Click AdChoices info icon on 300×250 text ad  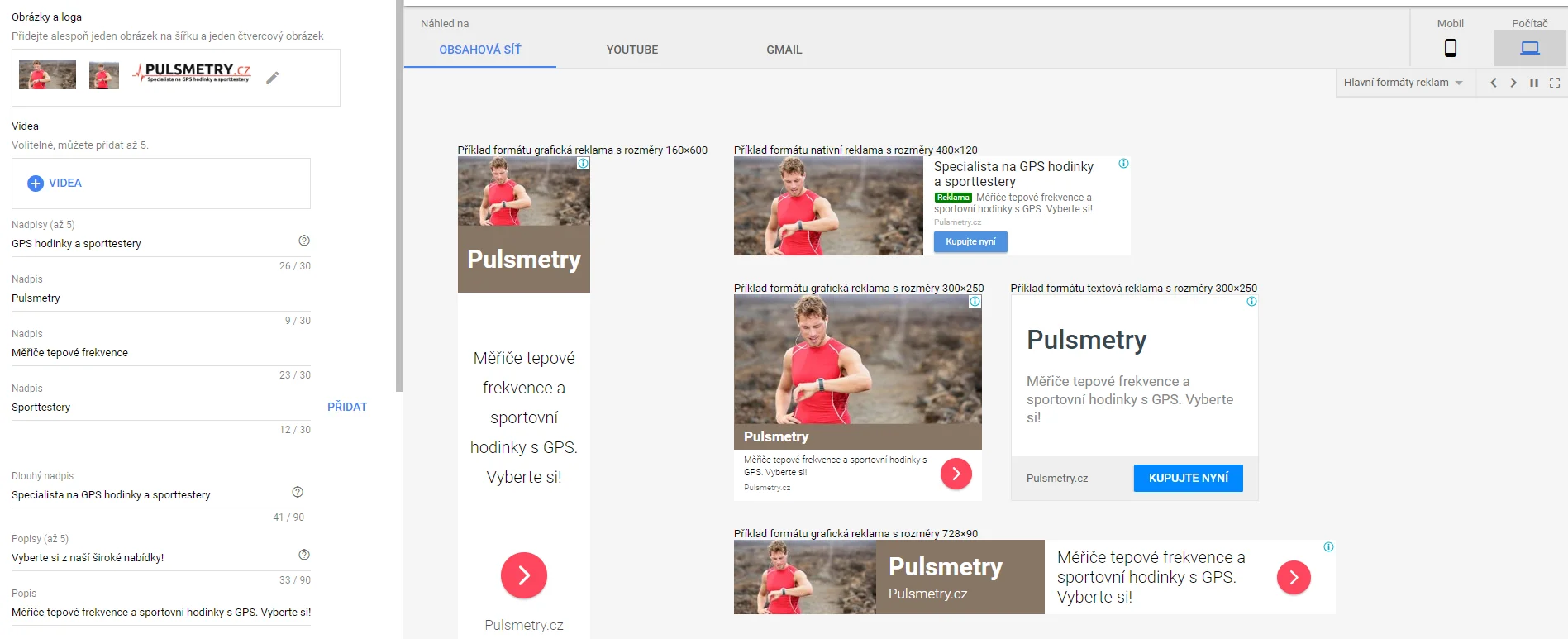coord(1251,302)
